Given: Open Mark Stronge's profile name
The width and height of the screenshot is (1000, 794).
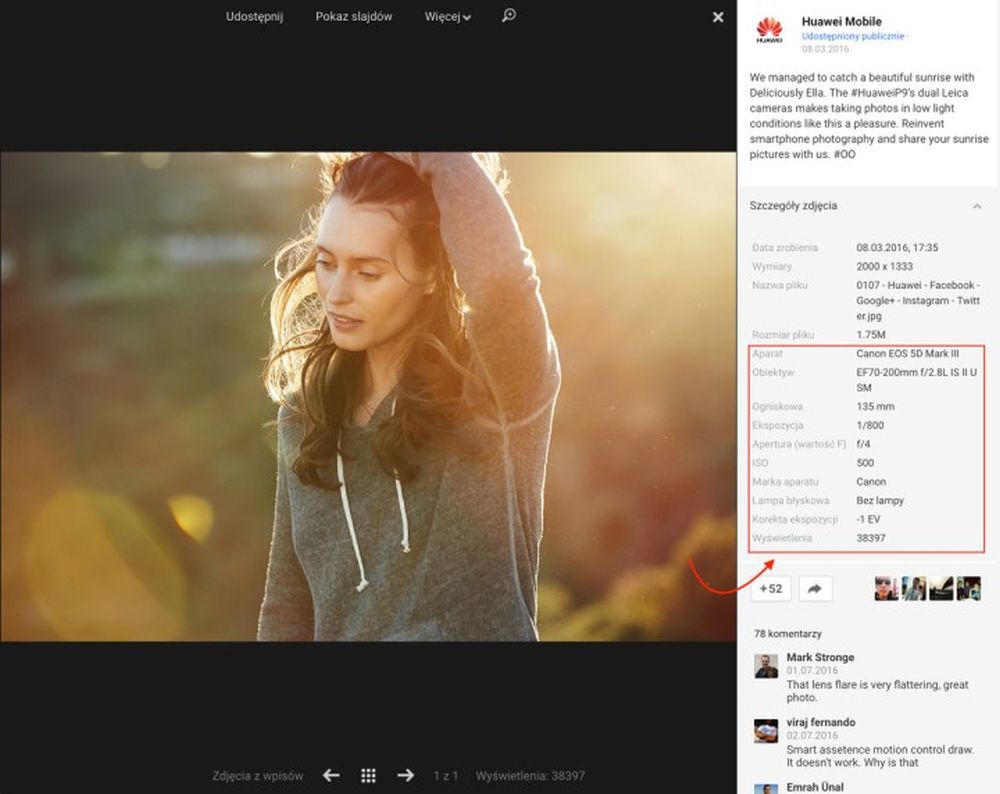Looking at the screenshot, I should point(820,657).
